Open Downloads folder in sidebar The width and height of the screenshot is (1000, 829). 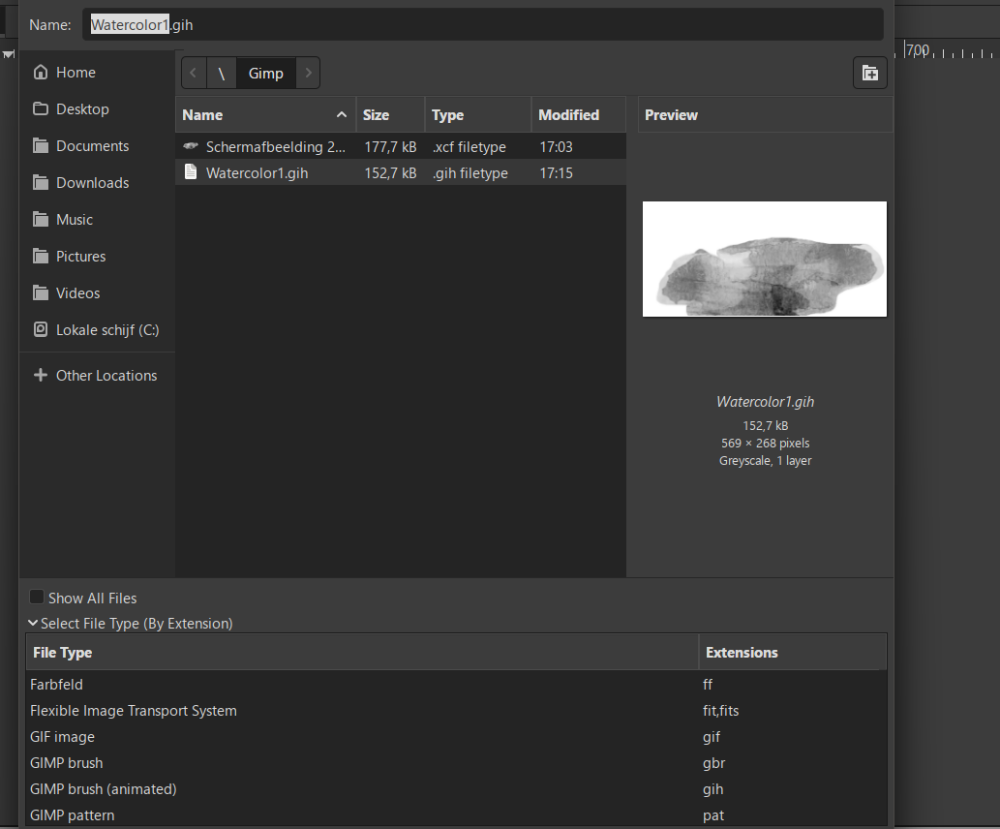tap(92, 183)
